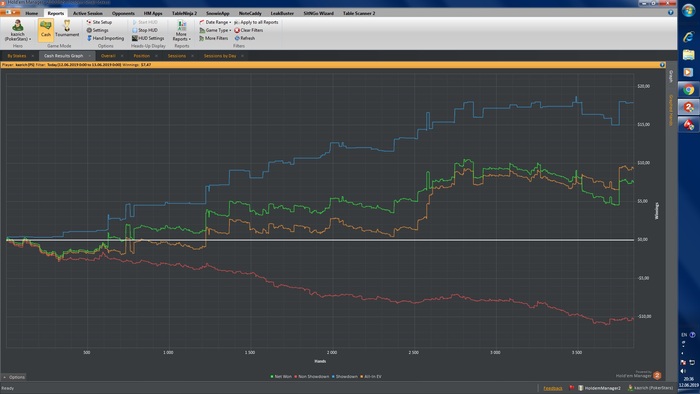Toggle the Net Won legend entry
The image size is (700, 394).
281,377
